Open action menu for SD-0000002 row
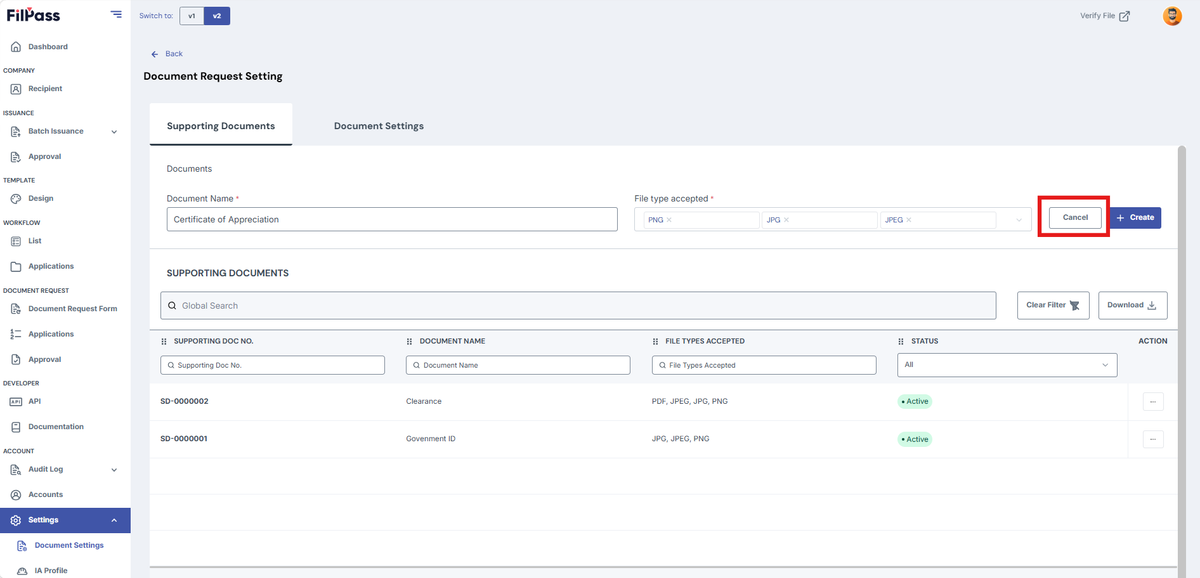The height and width of the screenshot is (578, 1200). pos(1153,401)
